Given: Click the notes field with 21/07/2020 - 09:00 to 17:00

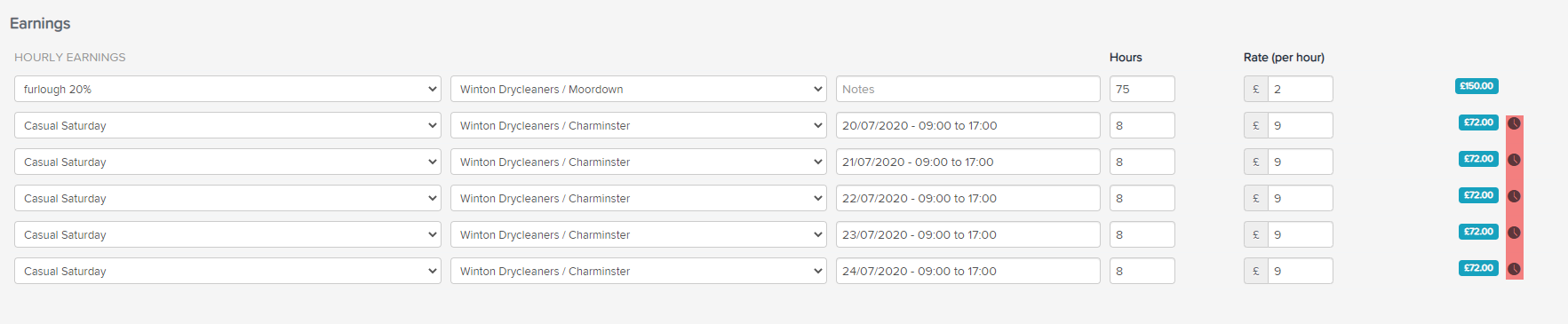Looking at the screenshot, I should pyautogui.click(x=968, y=162).
